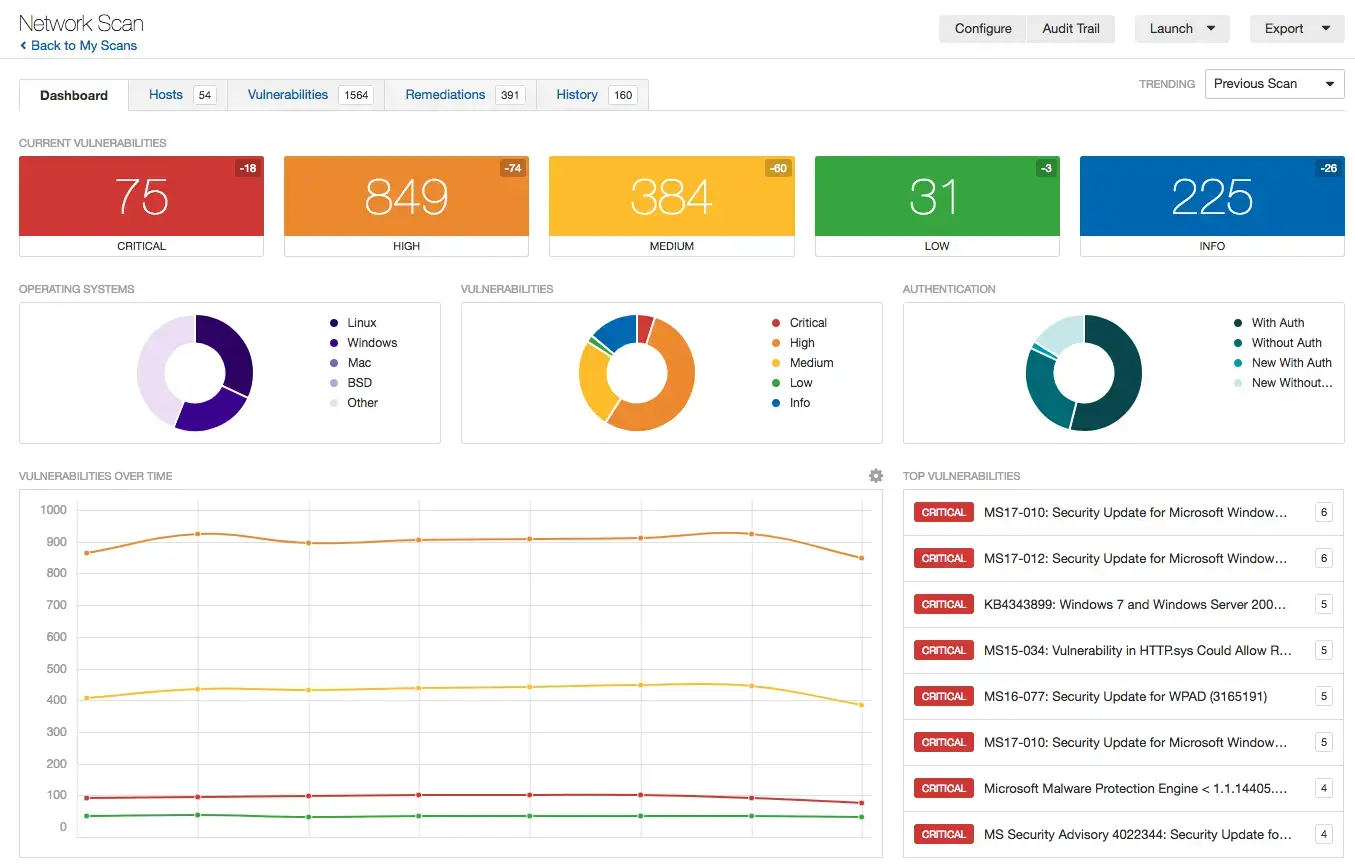1355x866 pixels.
Task: Switch to the Hosts tab
Action: (x=166, y=94)
